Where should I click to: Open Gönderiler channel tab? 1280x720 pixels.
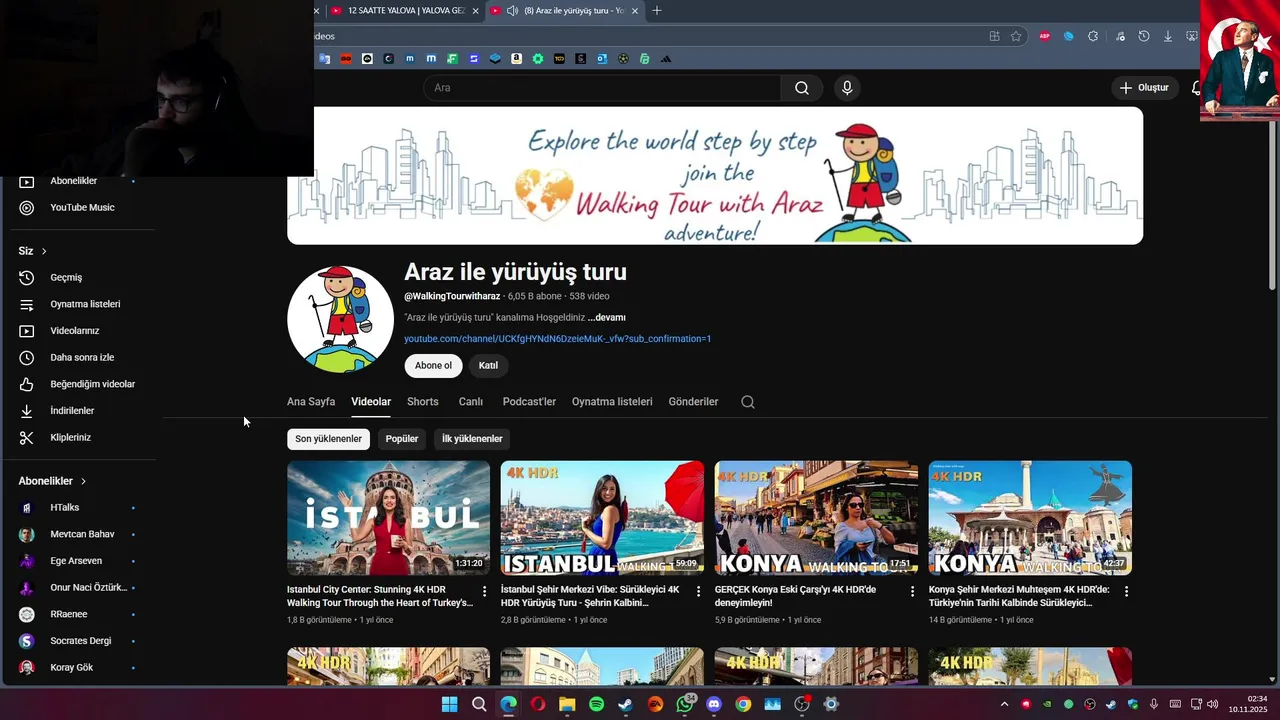(x=693, y=402)
